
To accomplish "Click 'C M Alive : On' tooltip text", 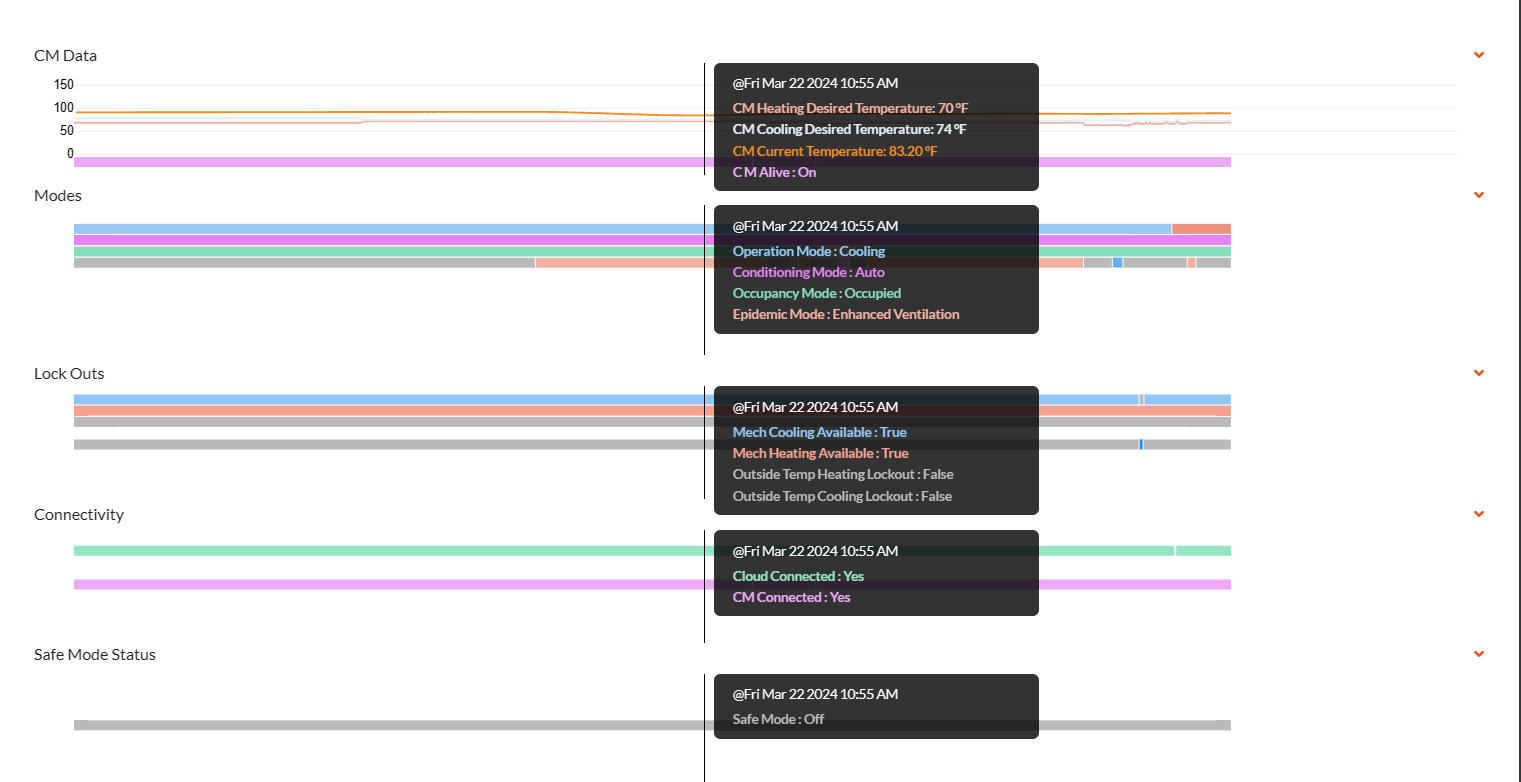I will (774, 172).
